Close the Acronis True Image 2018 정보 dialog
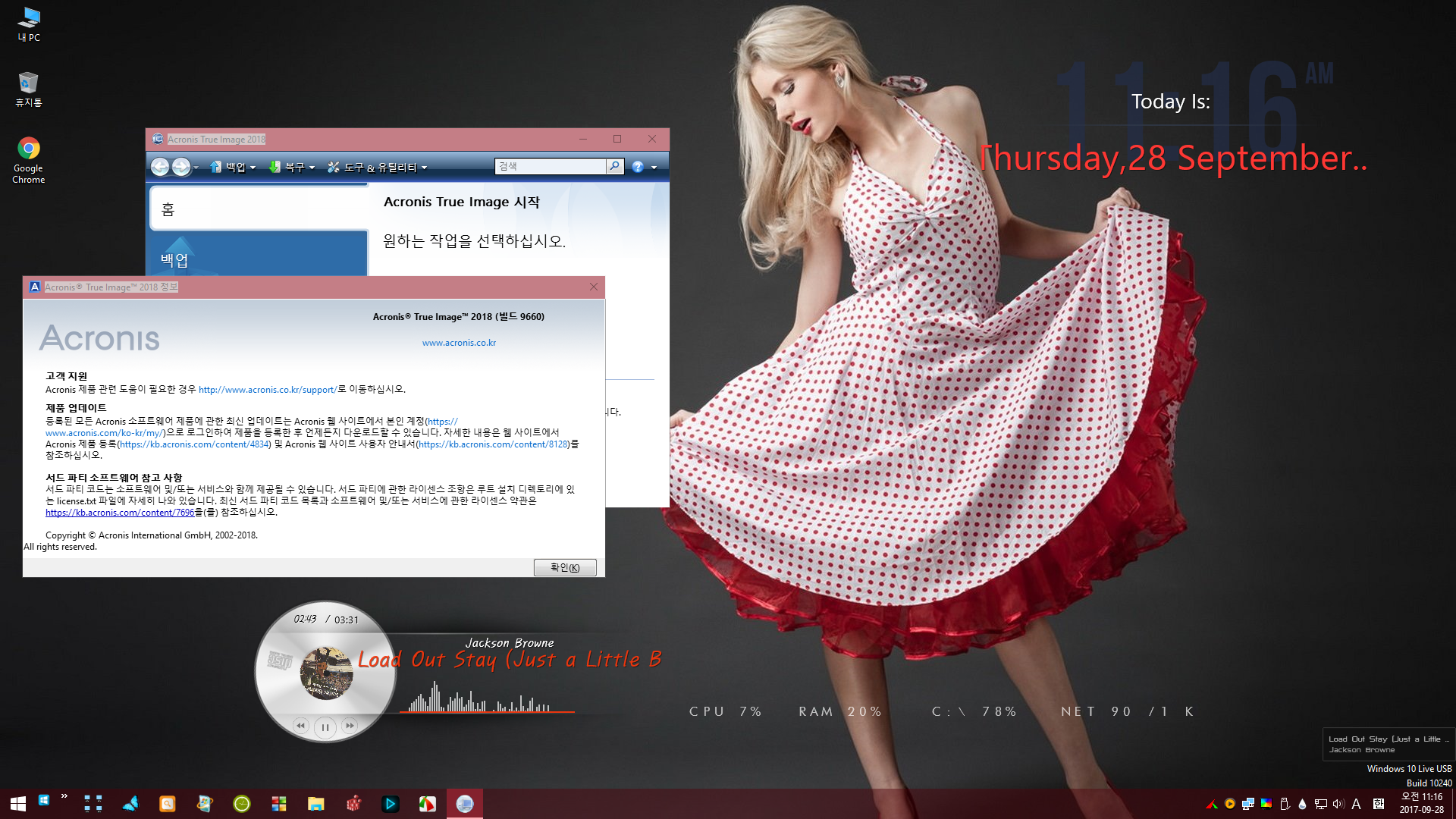1456x819 pixels. [x=594, y=287]
